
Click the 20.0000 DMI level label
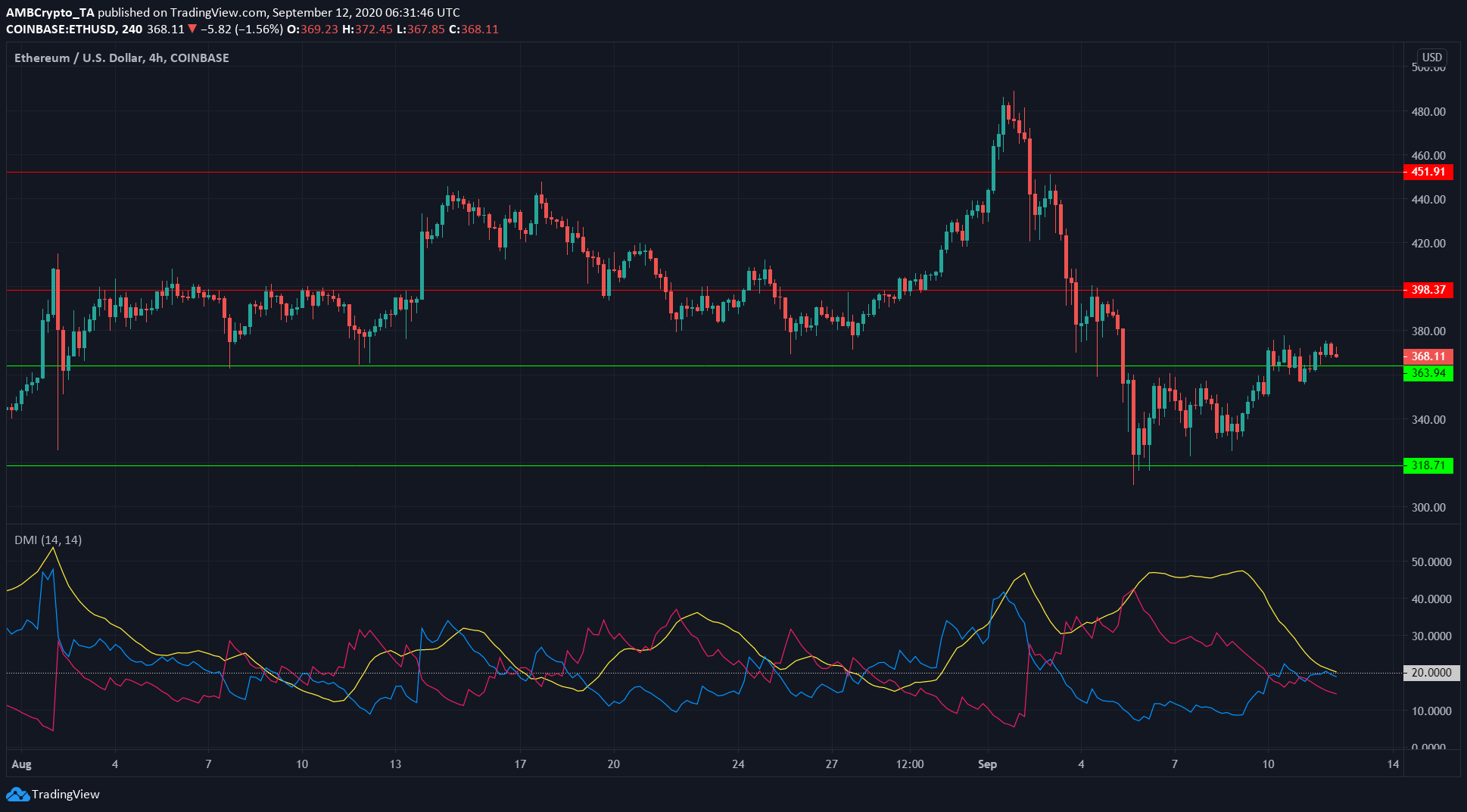pyautogui.click(x=1431, y=673)
